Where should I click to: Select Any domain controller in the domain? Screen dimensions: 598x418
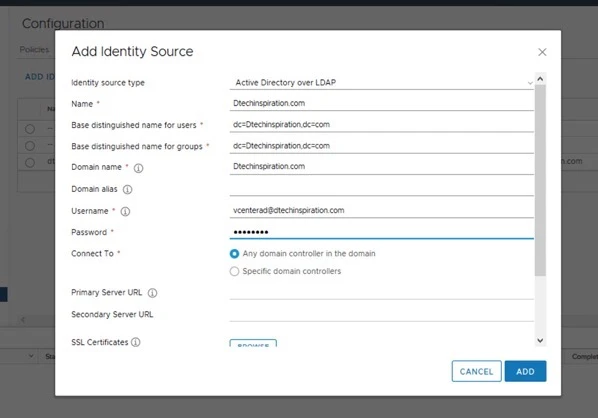coord(234,254)
